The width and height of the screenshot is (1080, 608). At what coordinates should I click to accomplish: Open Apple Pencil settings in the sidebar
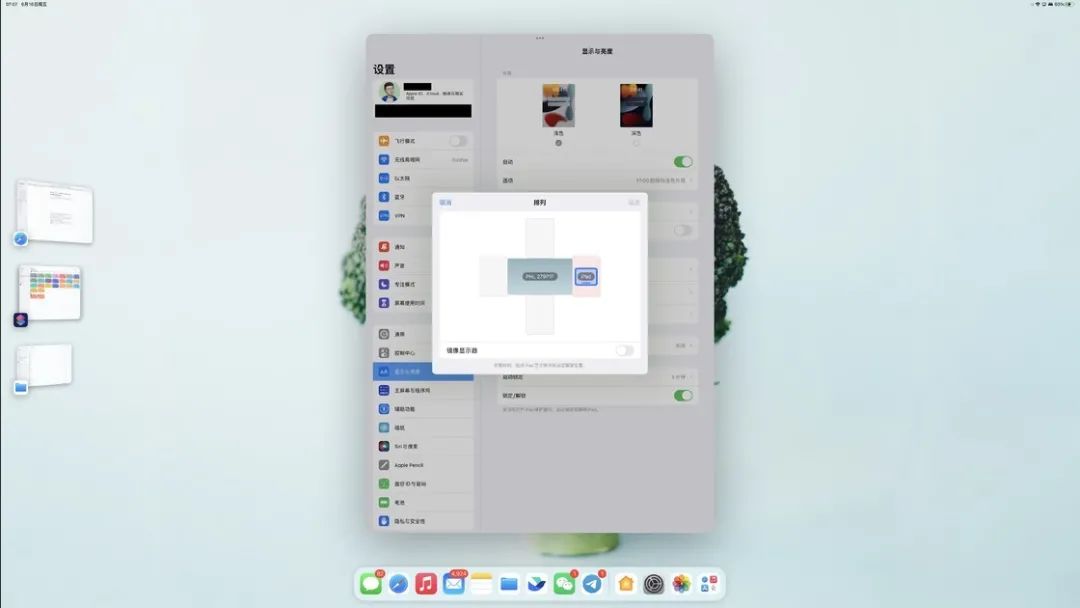[x=423, y=465]
